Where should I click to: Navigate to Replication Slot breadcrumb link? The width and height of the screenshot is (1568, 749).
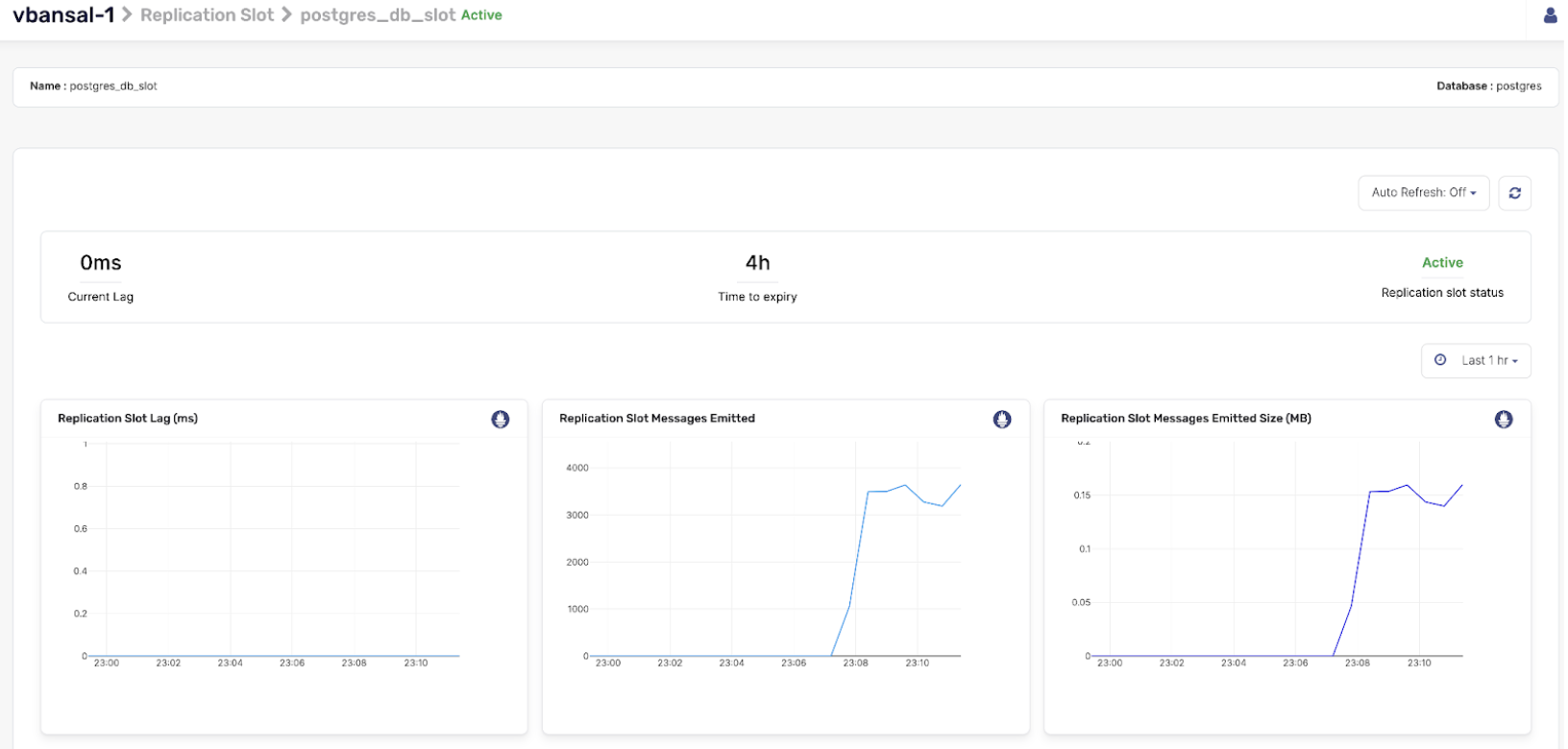[x=207, y=15]
